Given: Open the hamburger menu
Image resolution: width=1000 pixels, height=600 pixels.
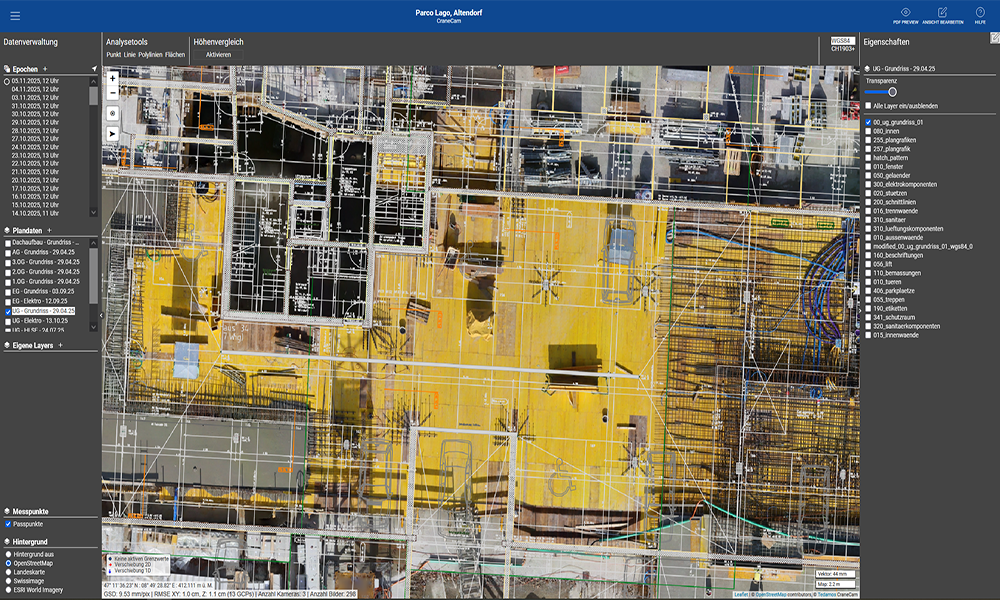Looking at the screenshot, I should coord(14,16).
